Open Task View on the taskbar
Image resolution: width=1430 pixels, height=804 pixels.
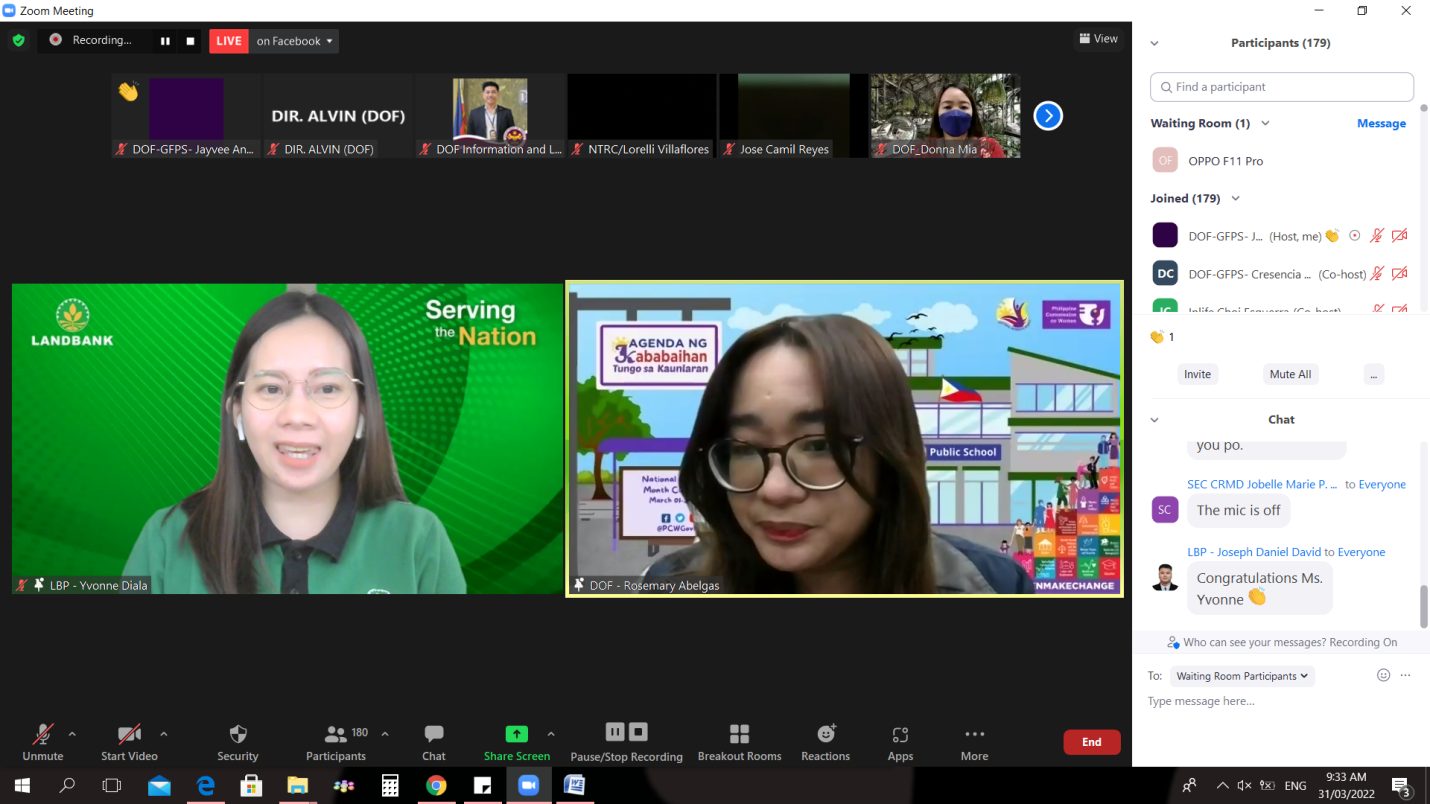tap(112, 785)
